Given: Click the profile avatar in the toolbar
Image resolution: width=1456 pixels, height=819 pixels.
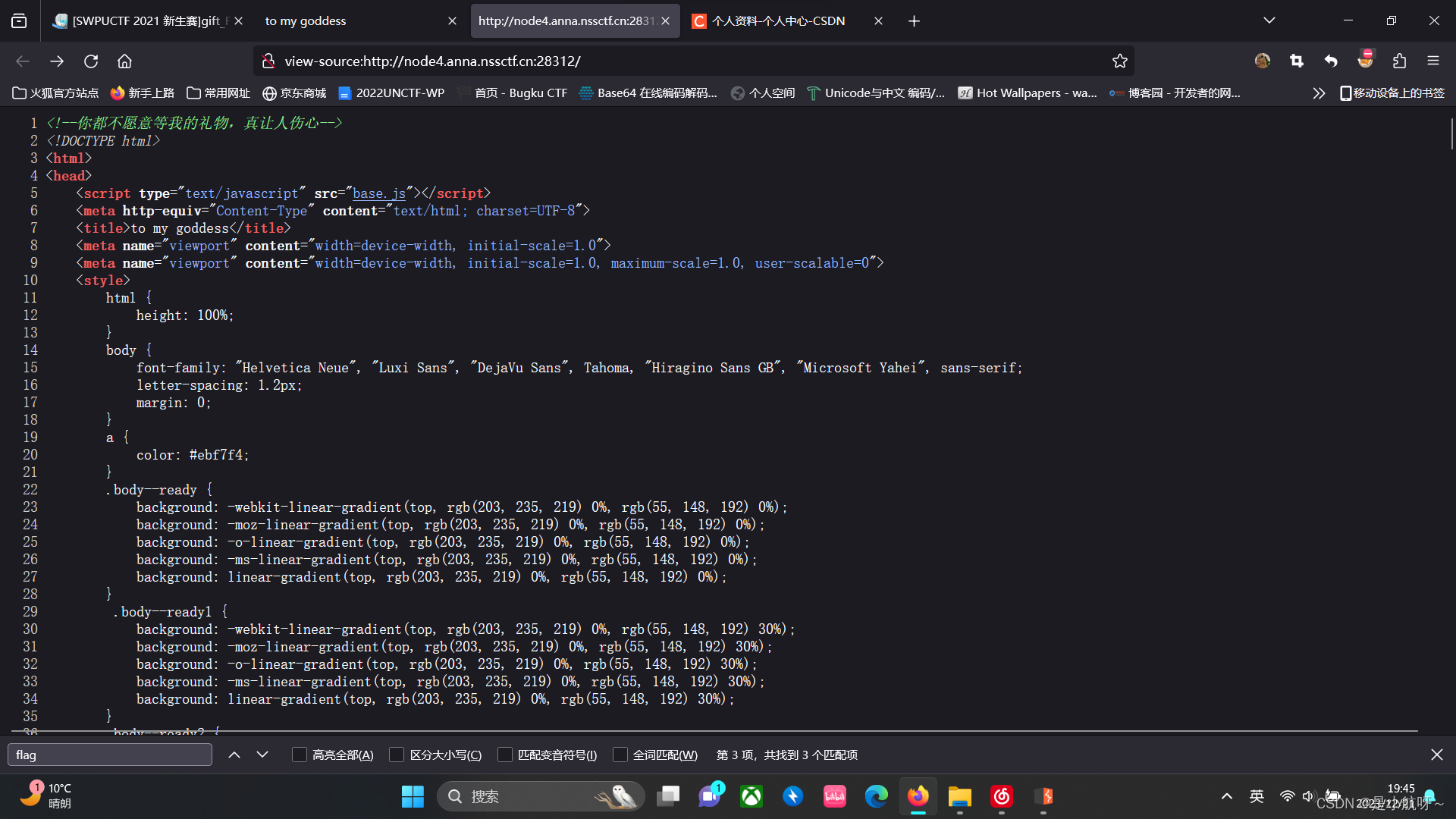Looking at the screenshot, I should (x=1262, y=61).
